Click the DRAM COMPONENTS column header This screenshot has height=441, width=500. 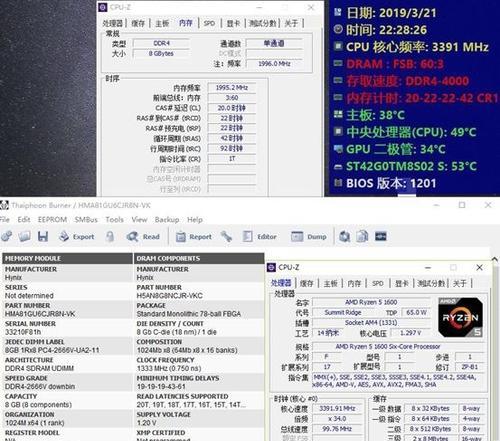point(199,258)
